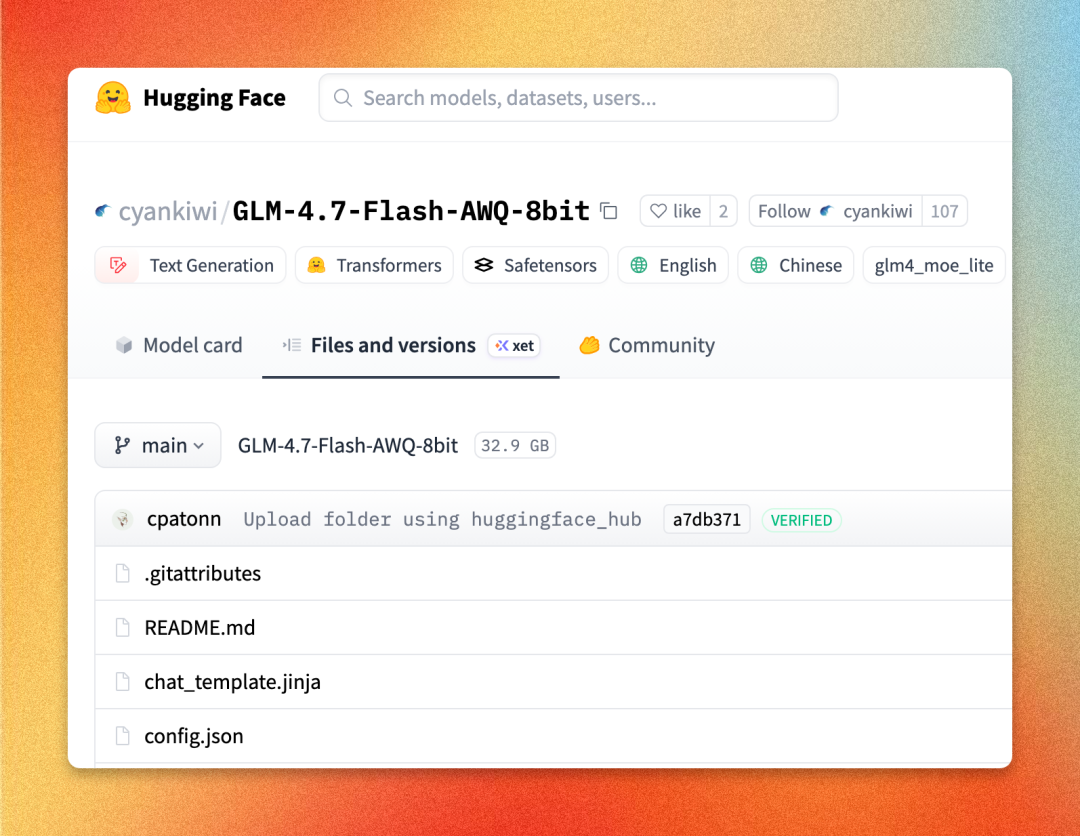This screenshot has height=836, width=1080.
Task: Click cyankiwi avatar icon beside repo name
Action: pyautogui.click(x=103, y=211)
